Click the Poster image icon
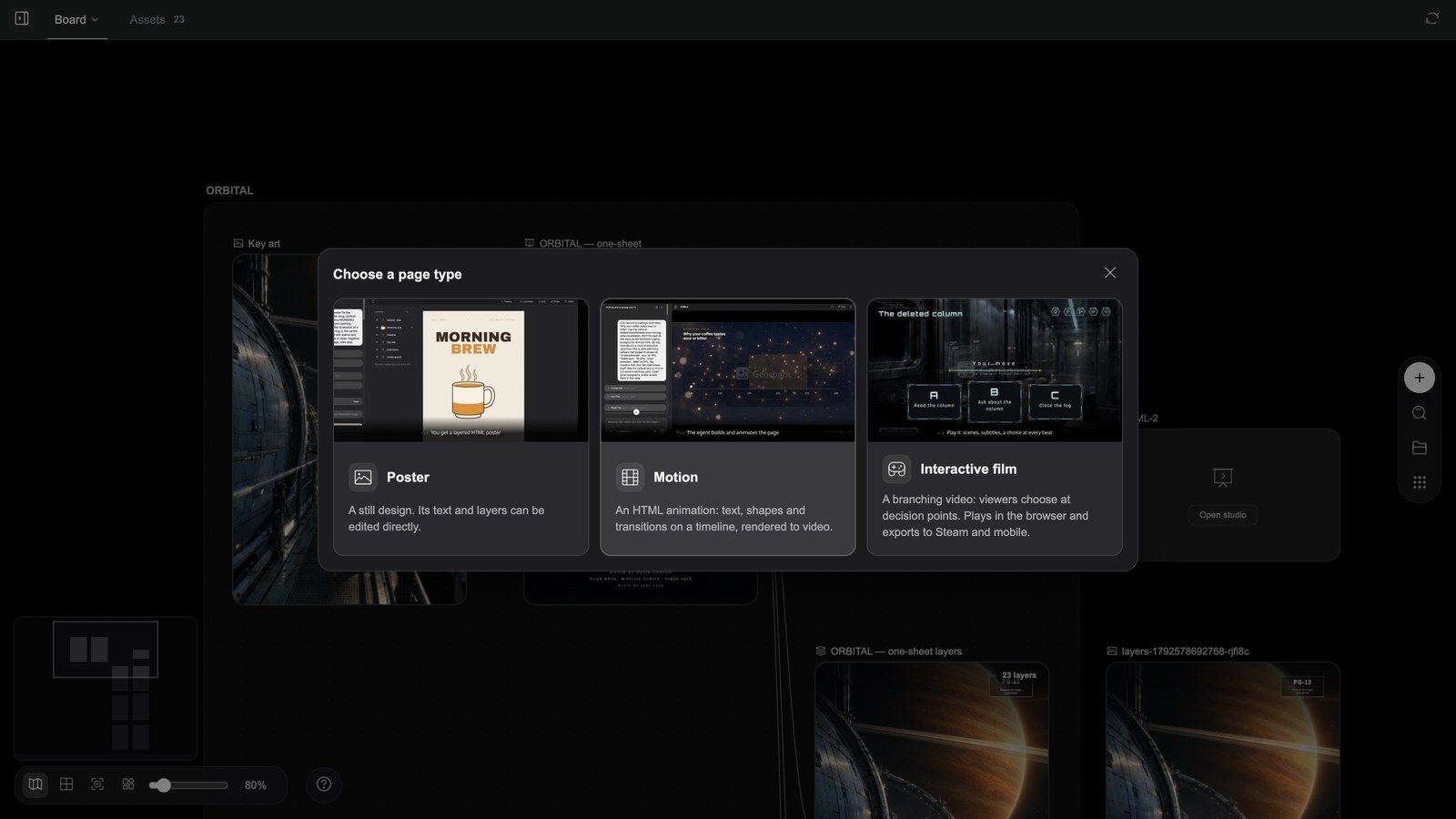The image size is (1456, 819). coord(363,477)
